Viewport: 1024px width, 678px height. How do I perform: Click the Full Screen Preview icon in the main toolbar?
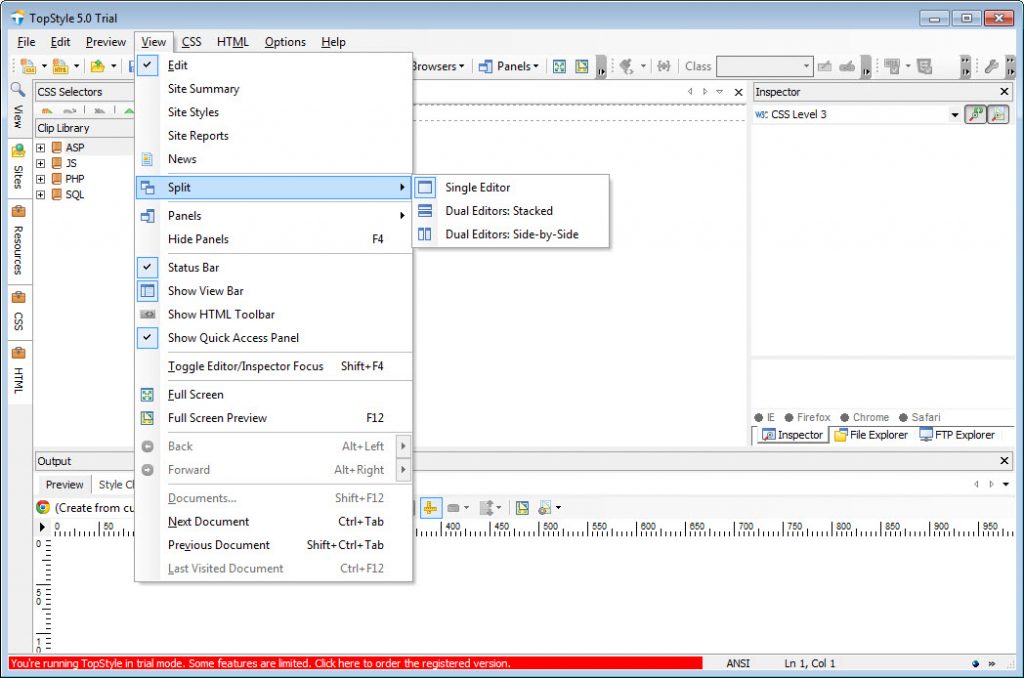581,66
